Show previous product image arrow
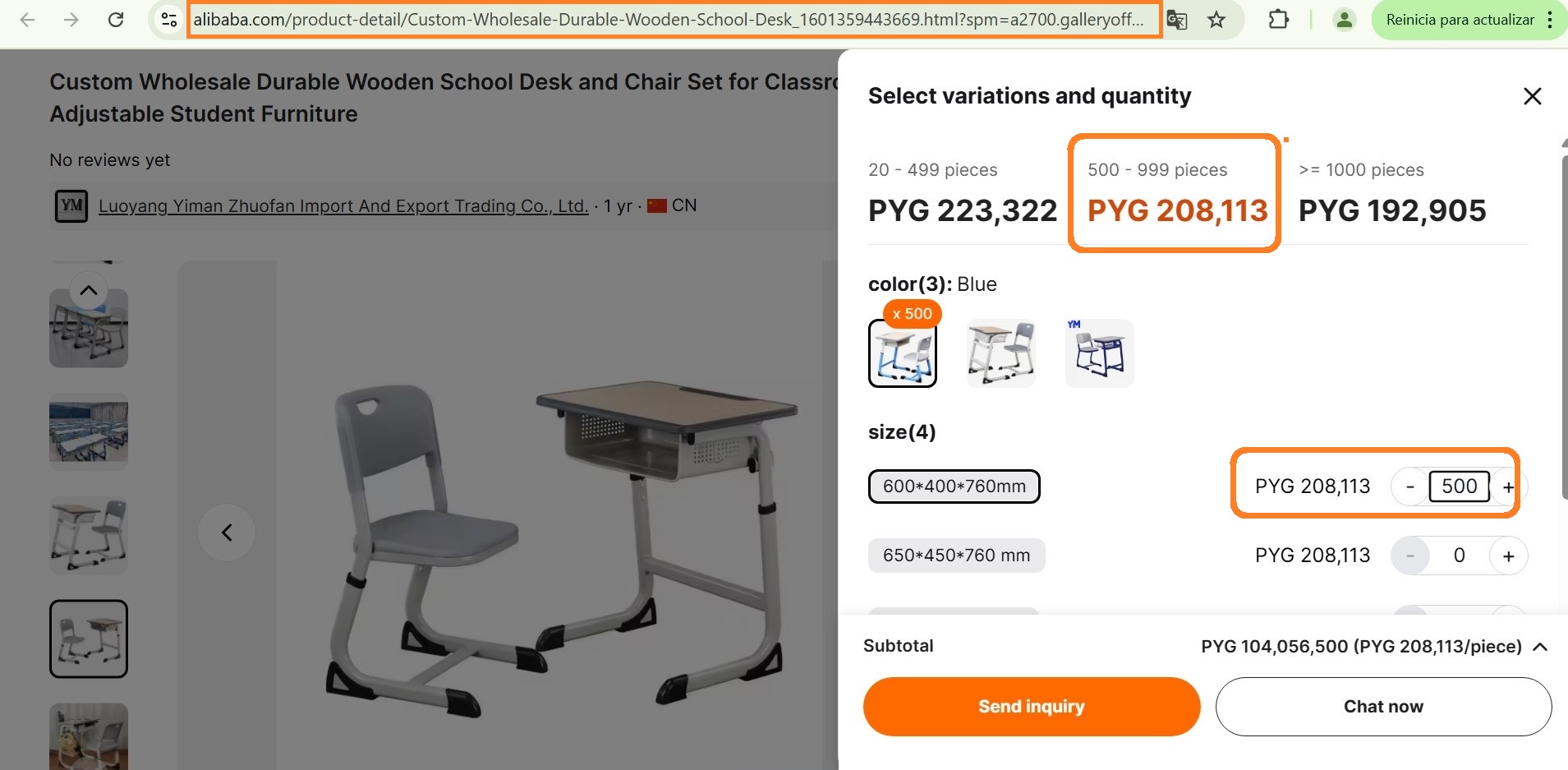 pos(227,533)
